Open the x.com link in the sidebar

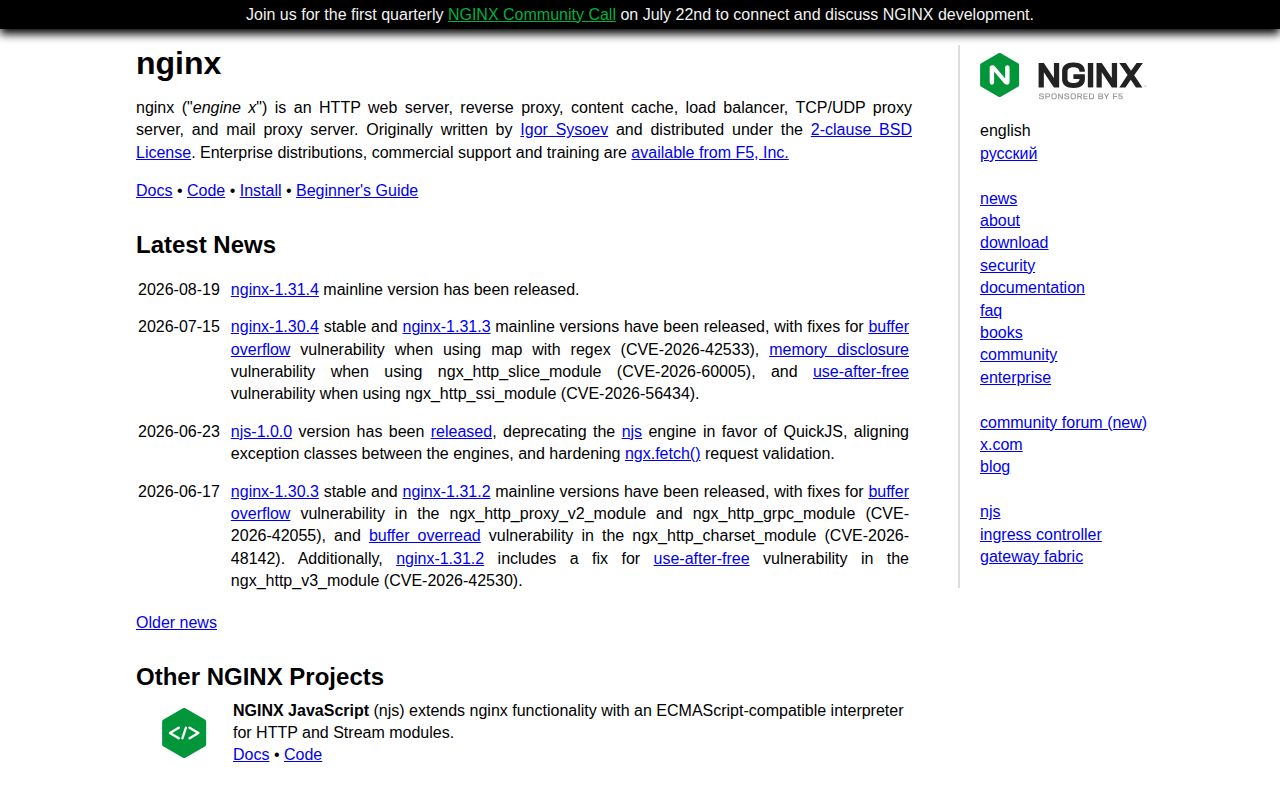(1001, 445)
